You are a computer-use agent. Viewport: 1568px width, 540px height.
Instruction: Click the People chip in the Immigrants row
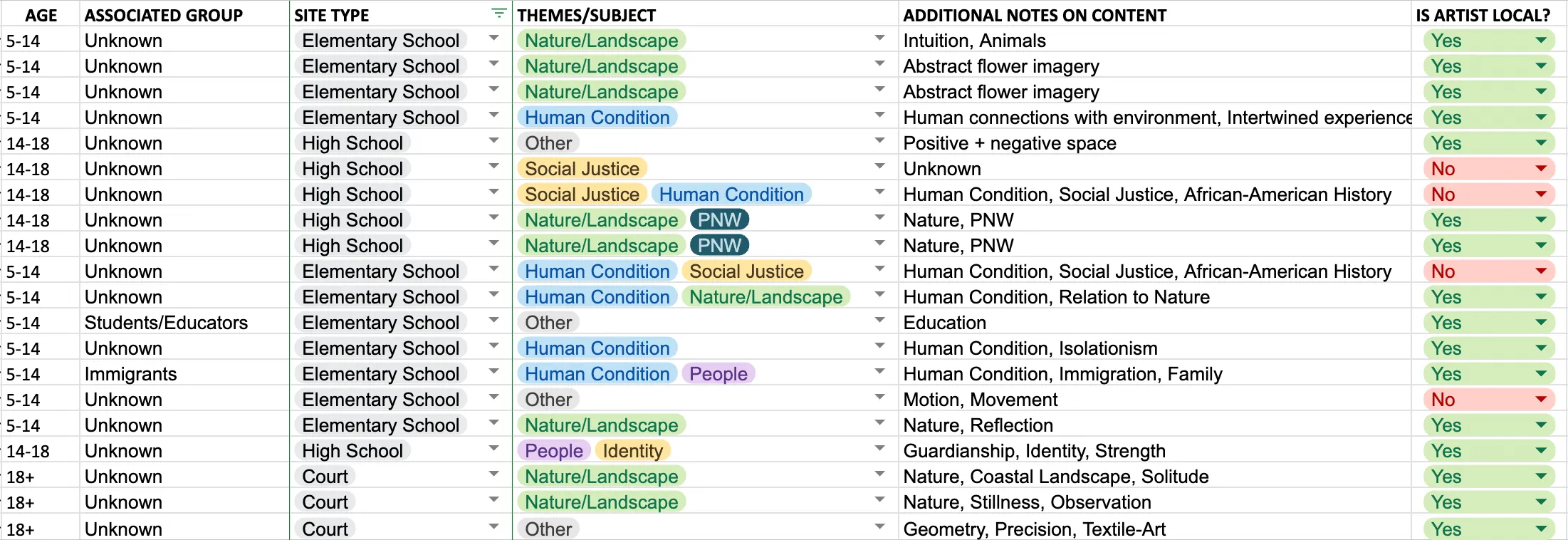pyautogui.click(x=718, y=374)
